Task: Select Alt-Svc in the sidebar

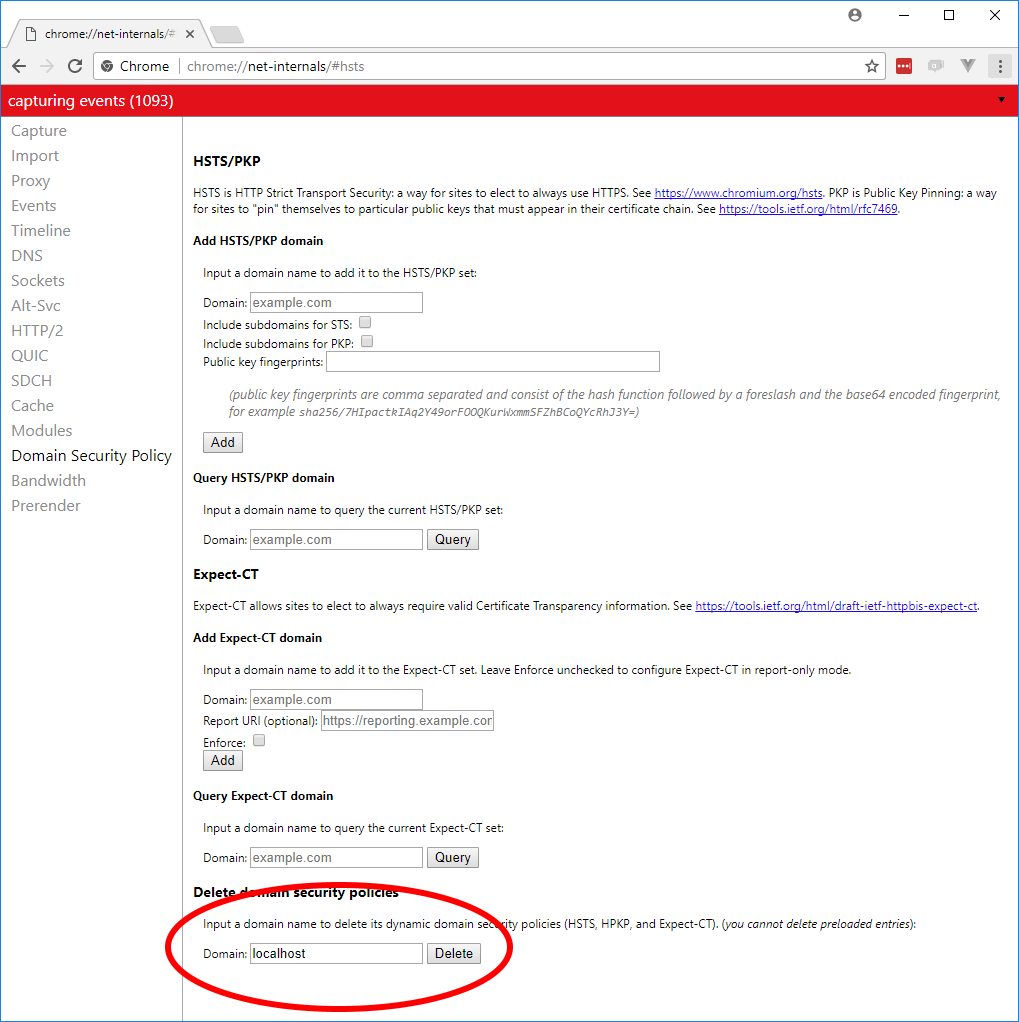Action: coord(36,306)
